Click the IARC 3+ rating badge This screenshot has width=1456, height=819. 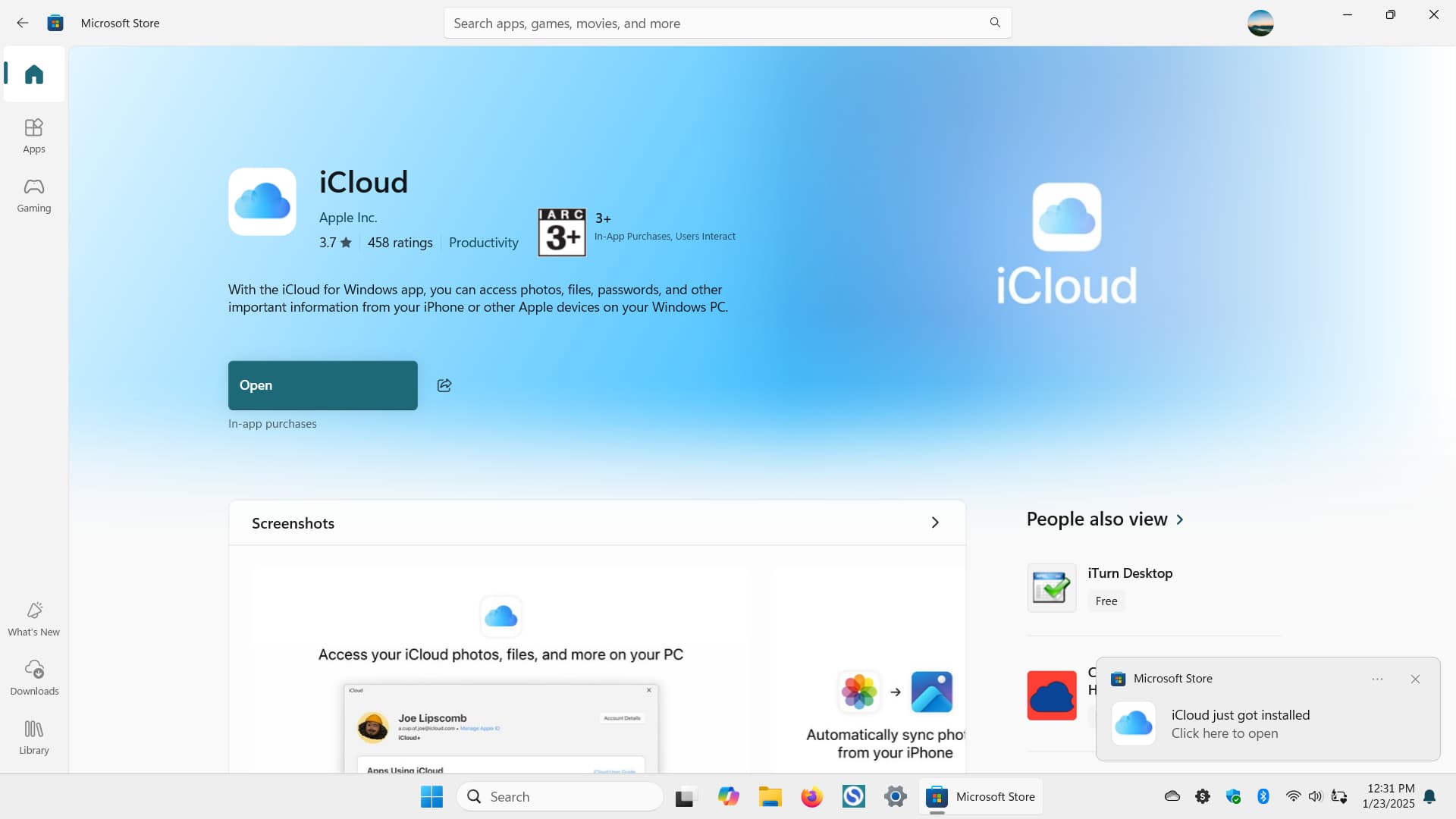coord(562,232)
